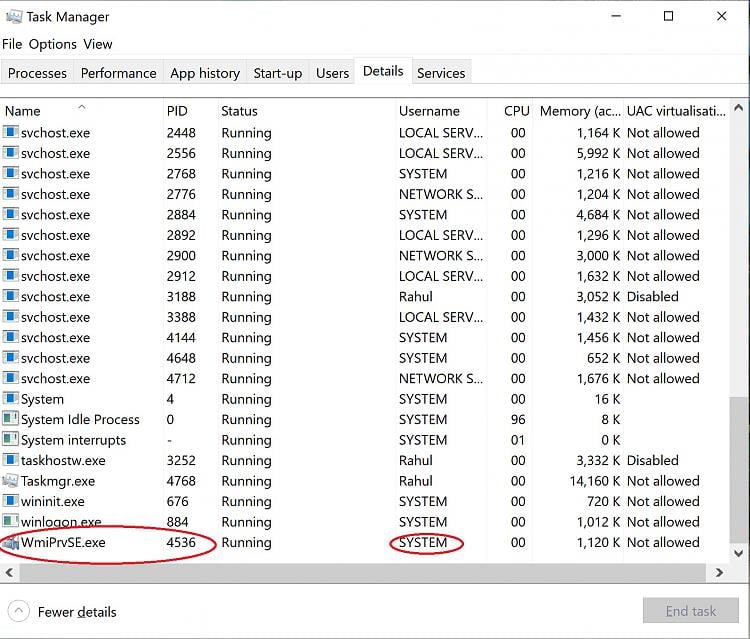Sort by the Memory column header
750x639 pixels.
[x=578, y=111]
